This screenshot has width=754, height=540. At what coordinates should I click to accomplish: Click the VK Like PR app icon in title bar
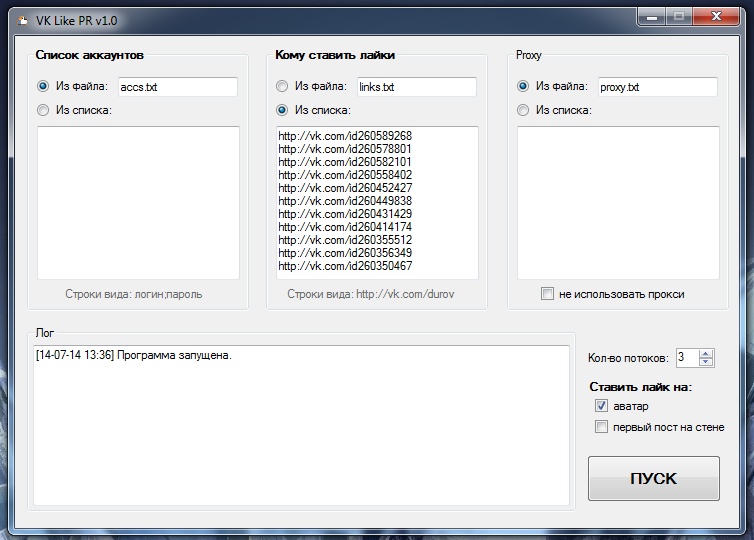23,21
